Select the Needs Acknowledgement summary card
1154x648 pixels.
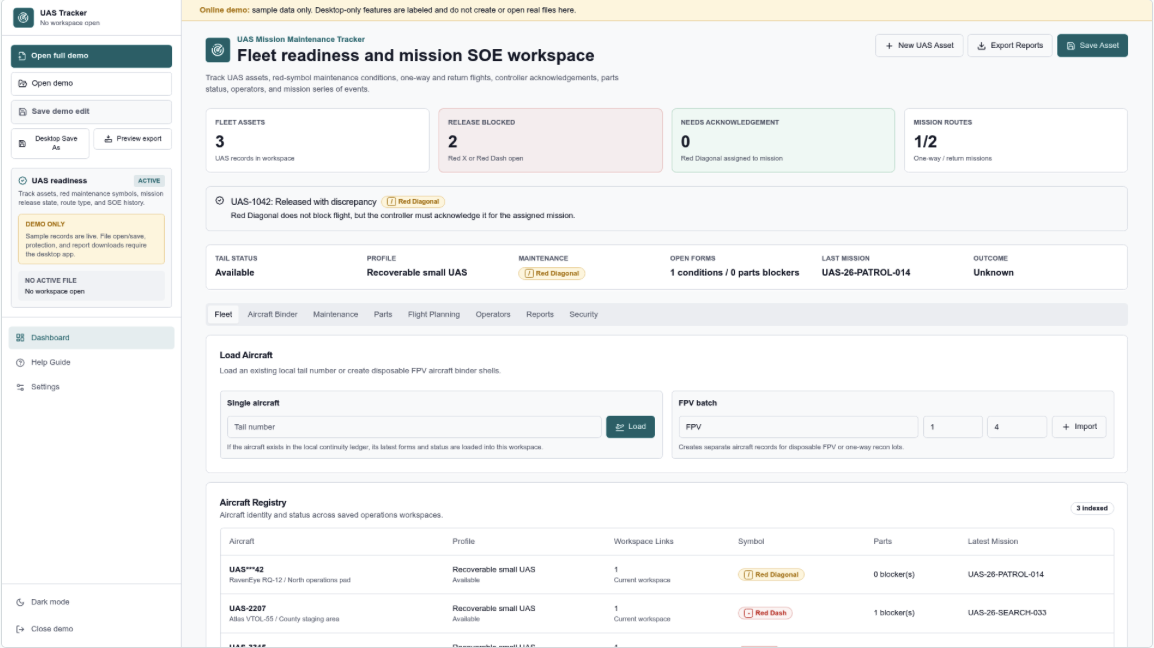783,141
